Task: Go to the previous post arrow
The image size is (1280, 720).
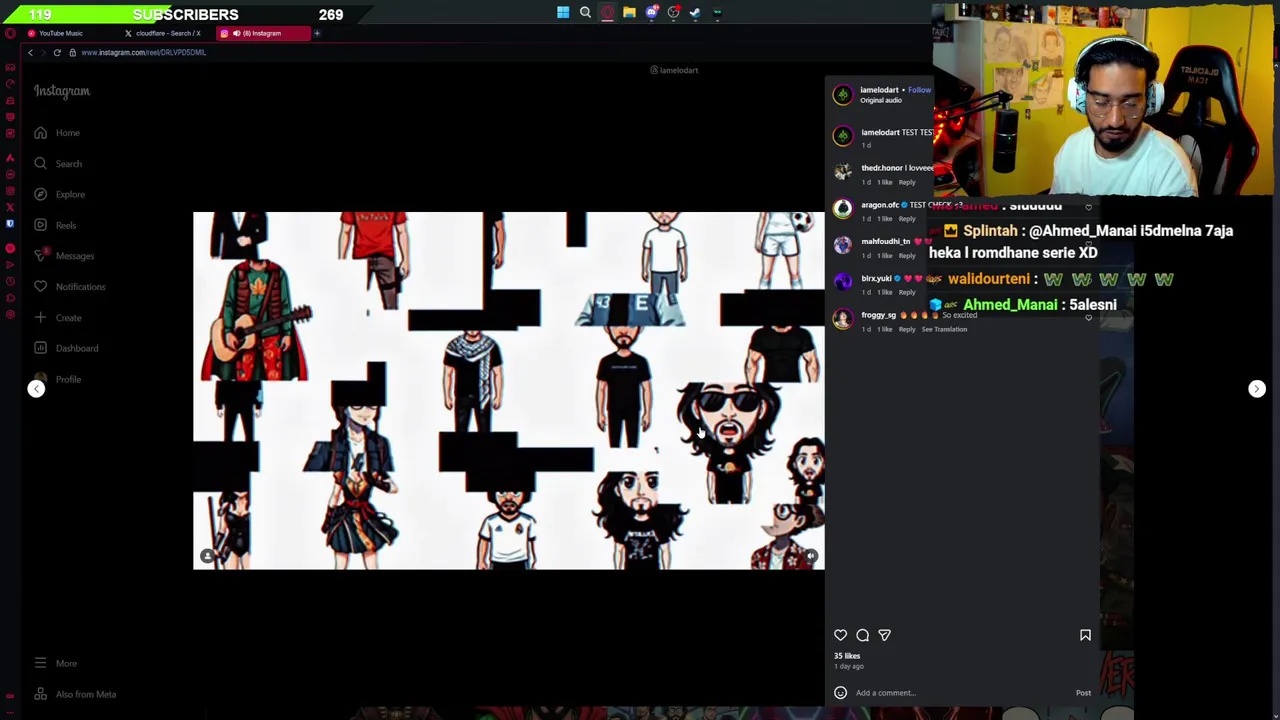Action: (36, 389)
